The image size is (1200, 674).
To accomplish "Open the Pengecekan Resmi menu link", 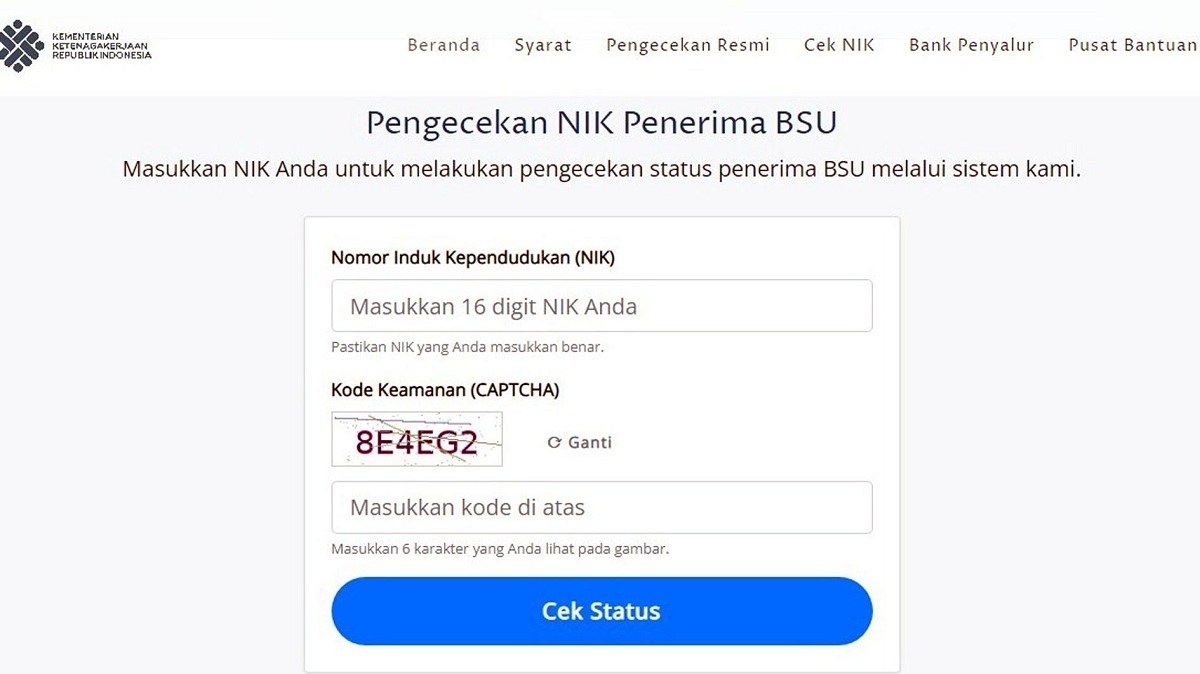I will tap(688, 45).
